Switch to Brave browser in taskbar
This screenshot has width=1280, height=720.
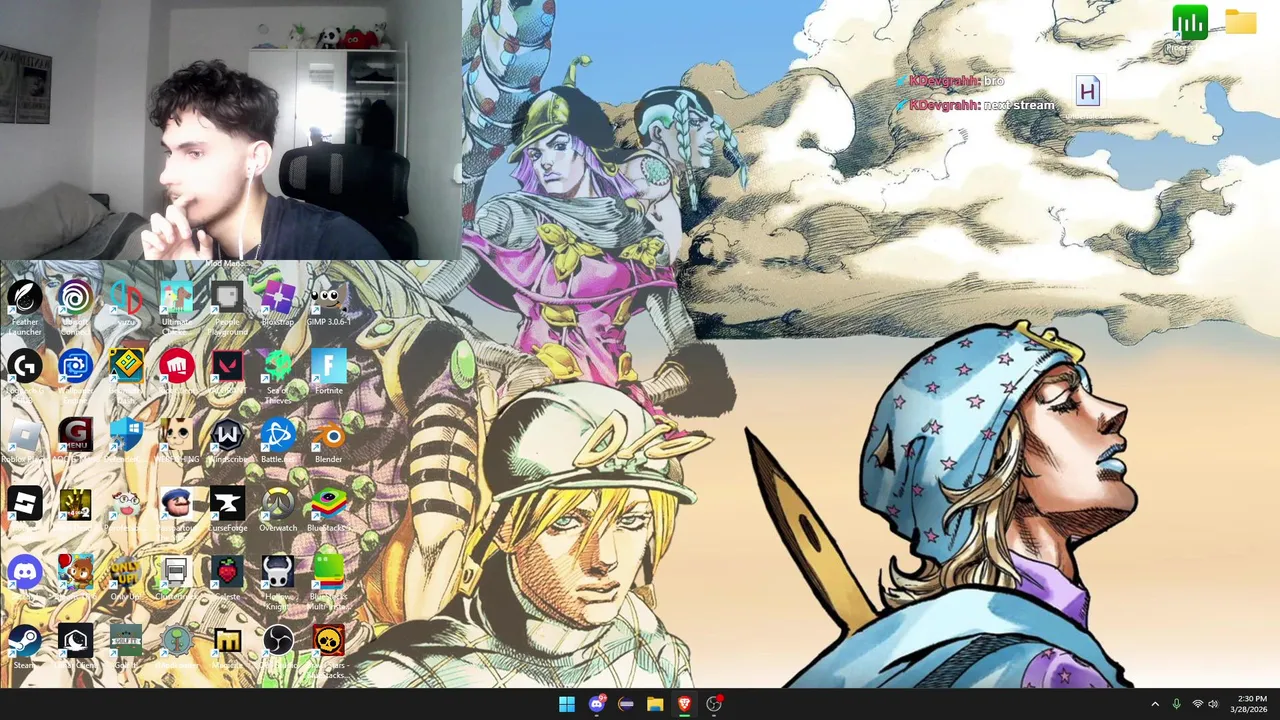(x=684, y=704)
